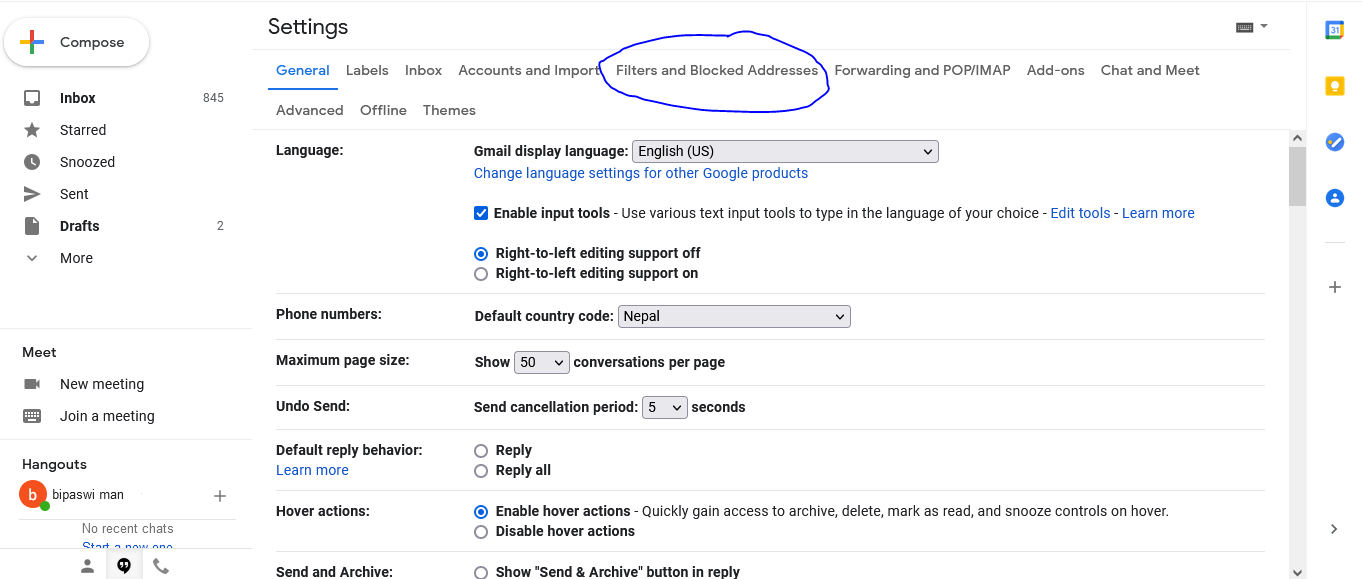Open Gmail display language dropdown

(x=785, y=151)
